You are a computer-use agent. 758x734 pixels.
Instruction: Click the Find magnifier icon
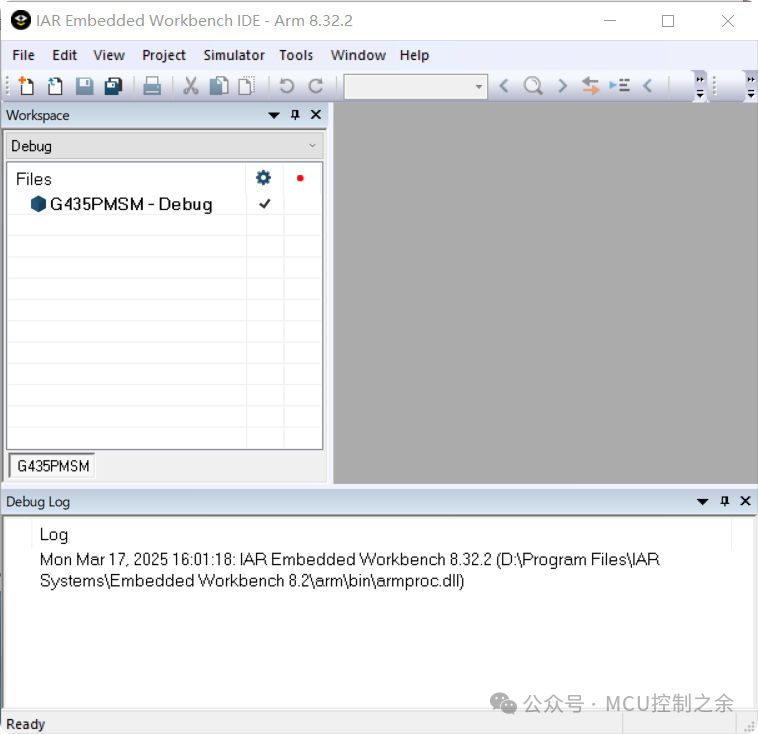coord(533,86)
